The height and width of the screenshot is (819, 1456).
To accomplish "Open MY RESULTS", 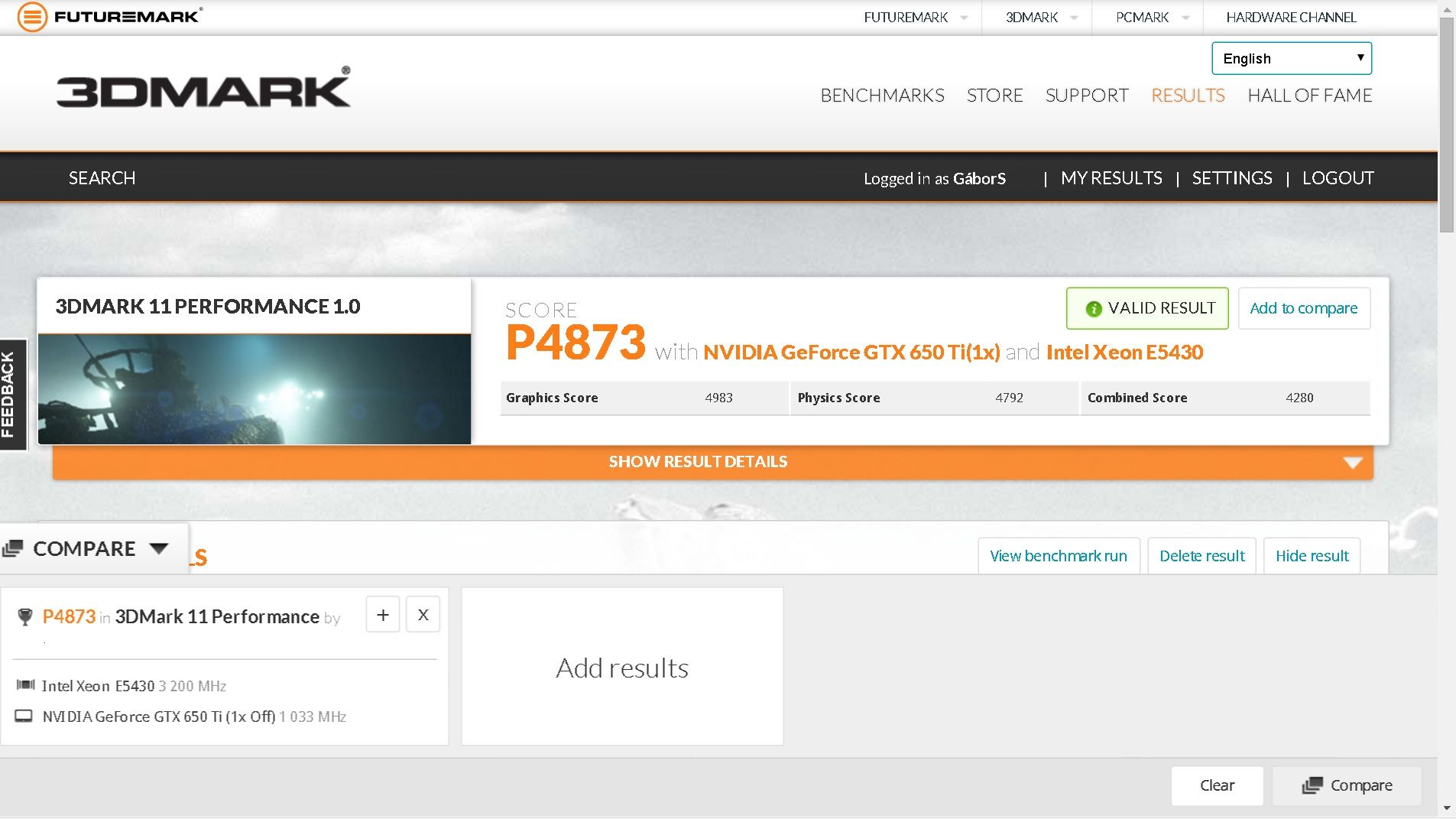I will (x=1111, y=178).
